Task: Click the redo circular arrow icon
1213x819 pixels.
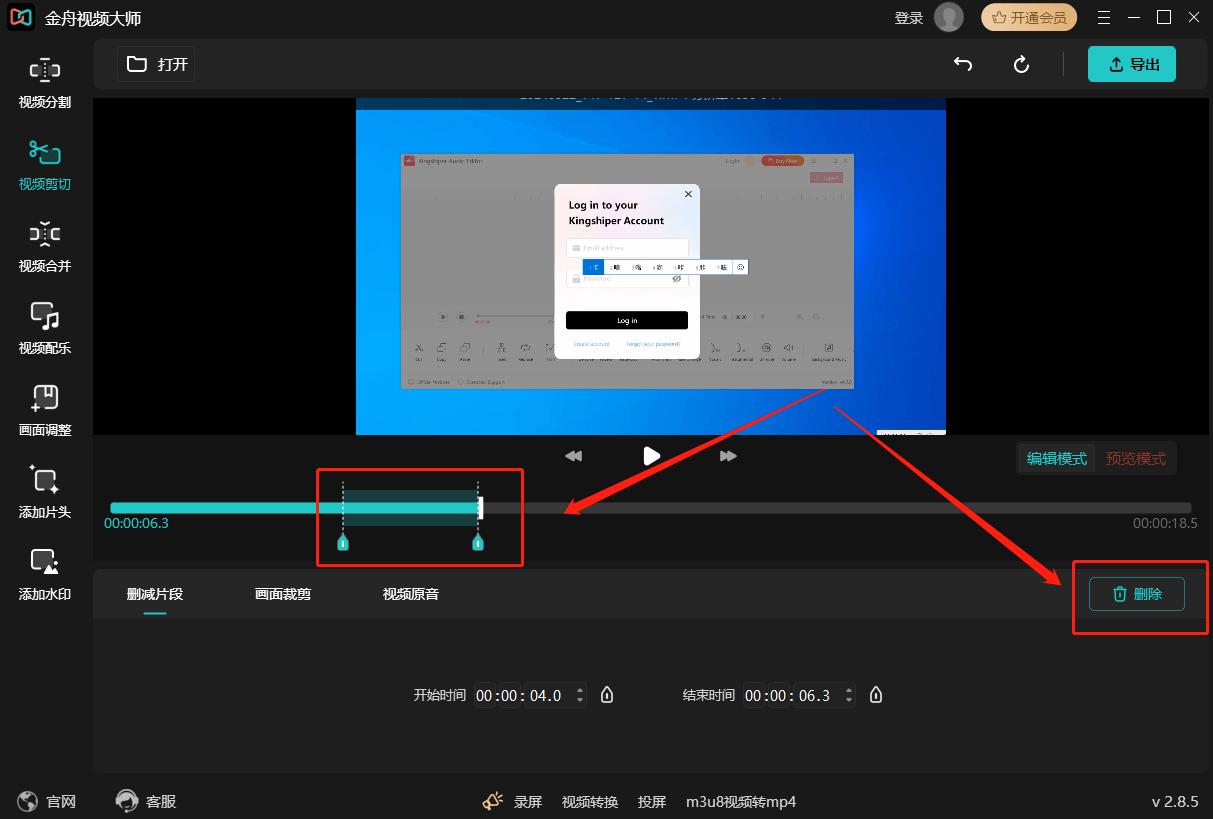Action: pyautogui.click(x=1021, y=65)
